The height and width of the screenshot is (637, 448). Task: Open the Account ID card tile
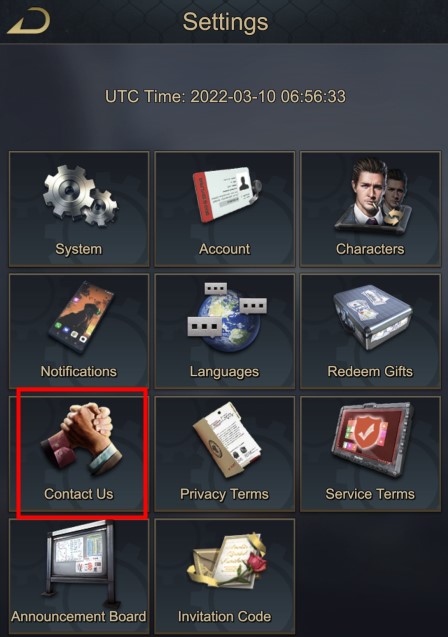point(225,209)
